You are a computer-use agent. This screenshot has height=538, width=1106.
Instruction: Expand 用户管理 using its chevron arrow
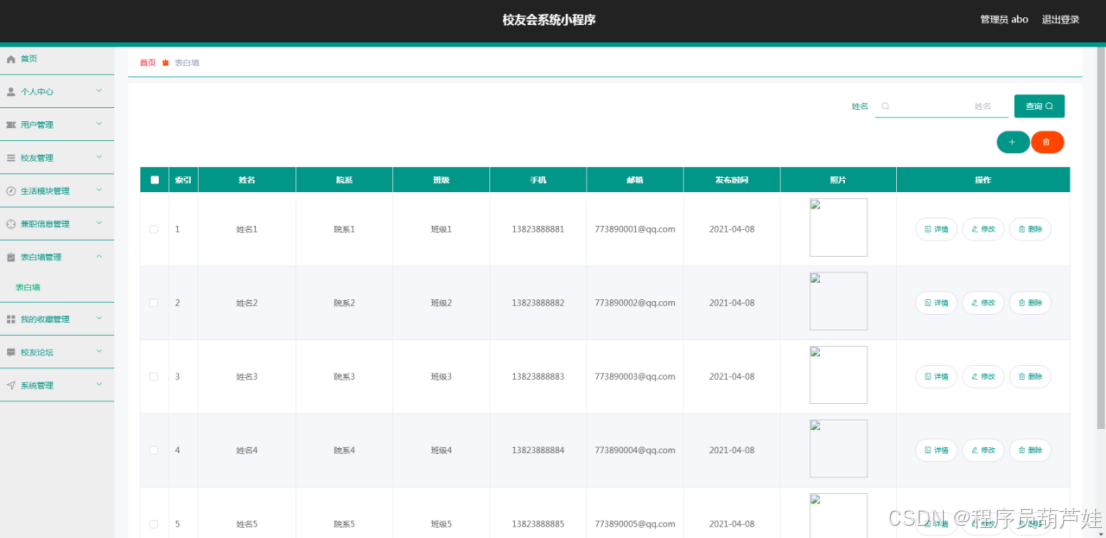pyautogui.click(x=99, y=124)
